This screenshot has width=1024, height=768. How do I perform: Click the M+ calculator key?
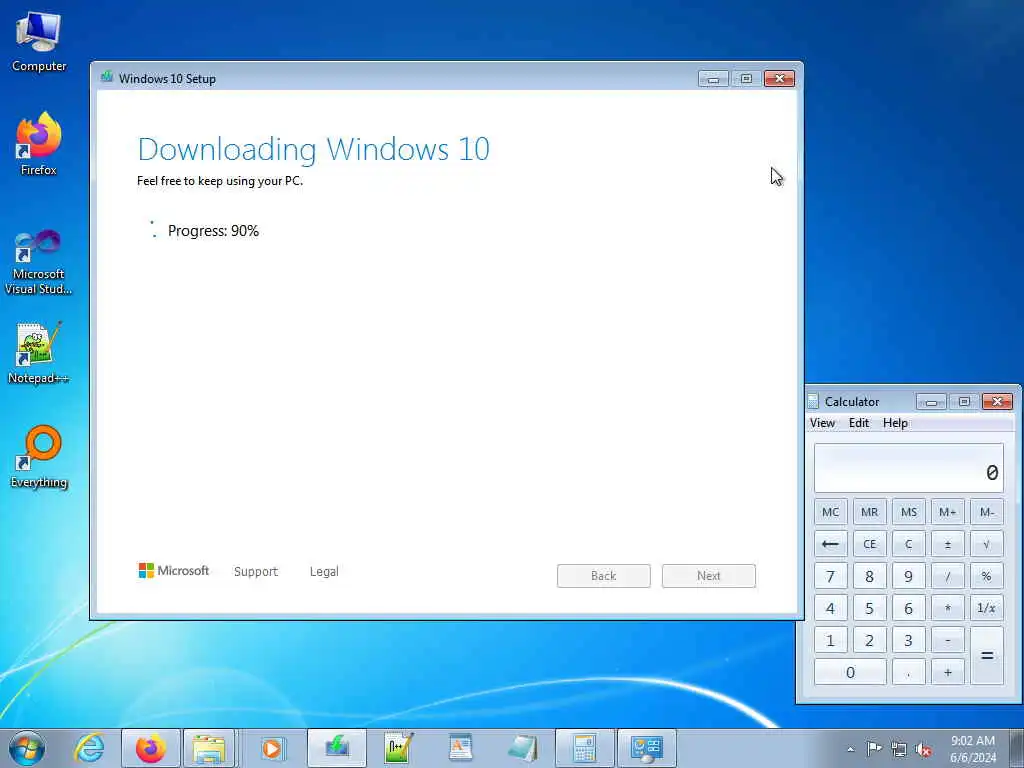coord(948,512)
